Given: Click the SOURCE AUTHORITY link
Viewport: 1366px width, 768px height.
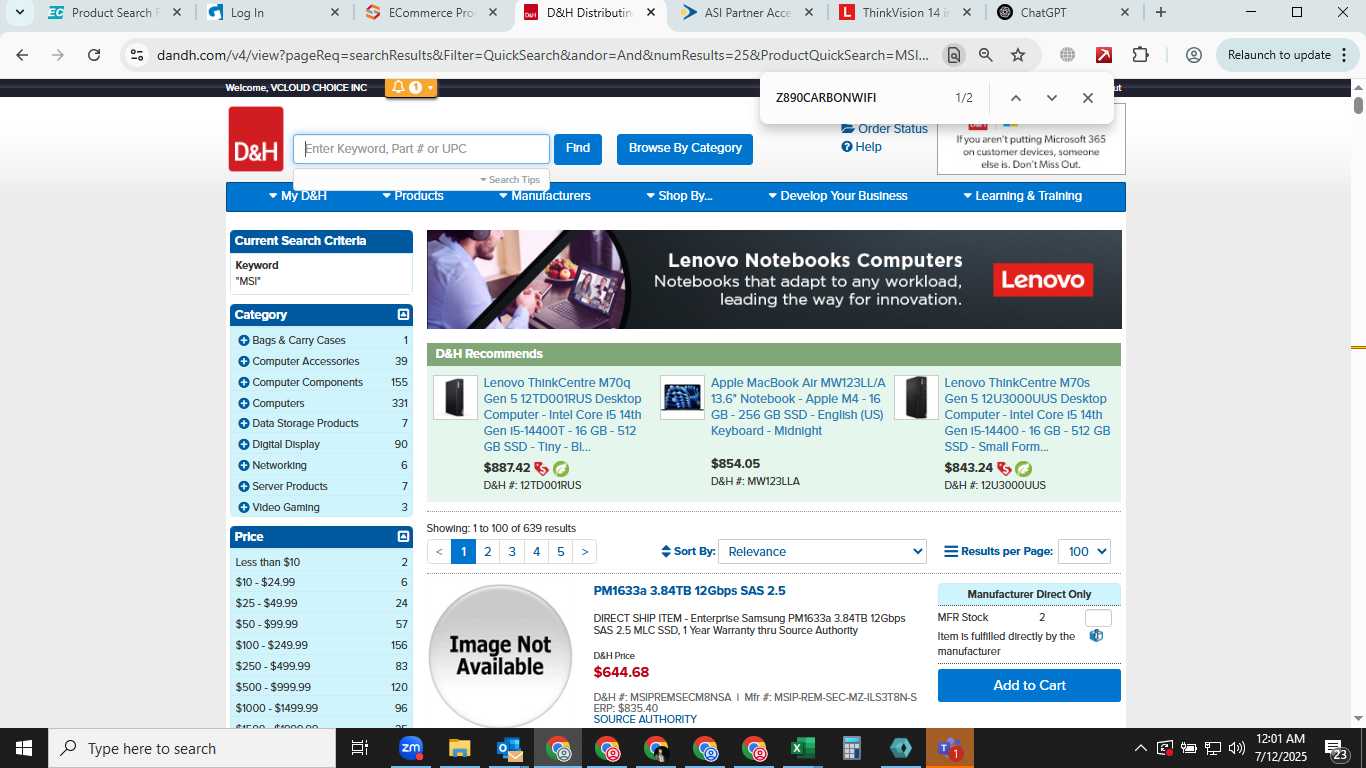Looking at the screenshot, I should click(645, 720).
